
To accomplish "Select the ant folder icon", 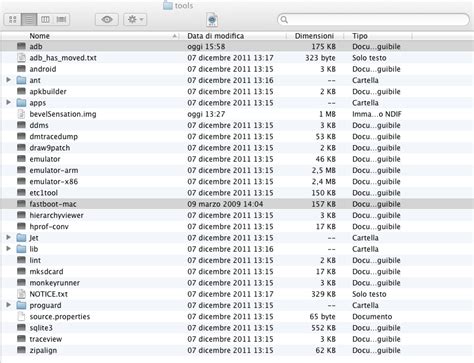I will [21, 80].
